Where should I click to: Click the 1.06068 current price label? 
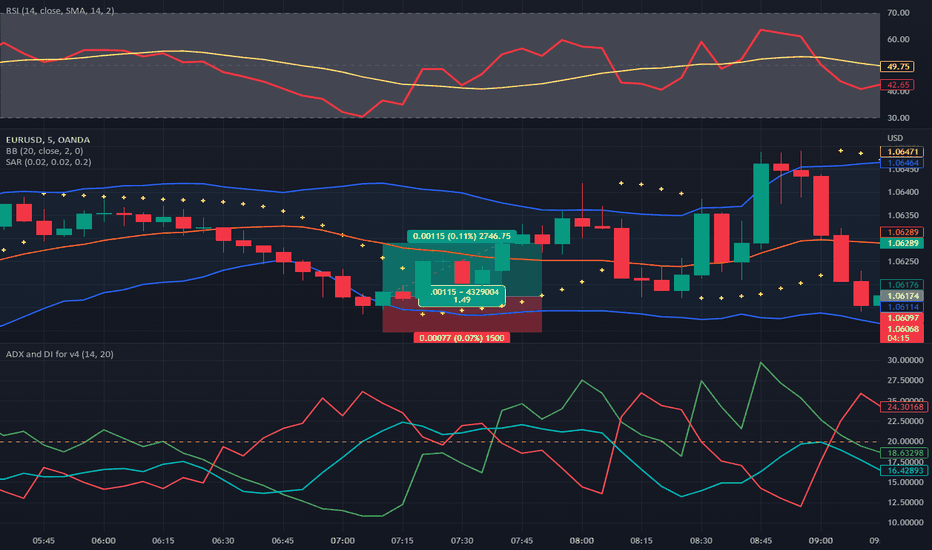(902, 329)
